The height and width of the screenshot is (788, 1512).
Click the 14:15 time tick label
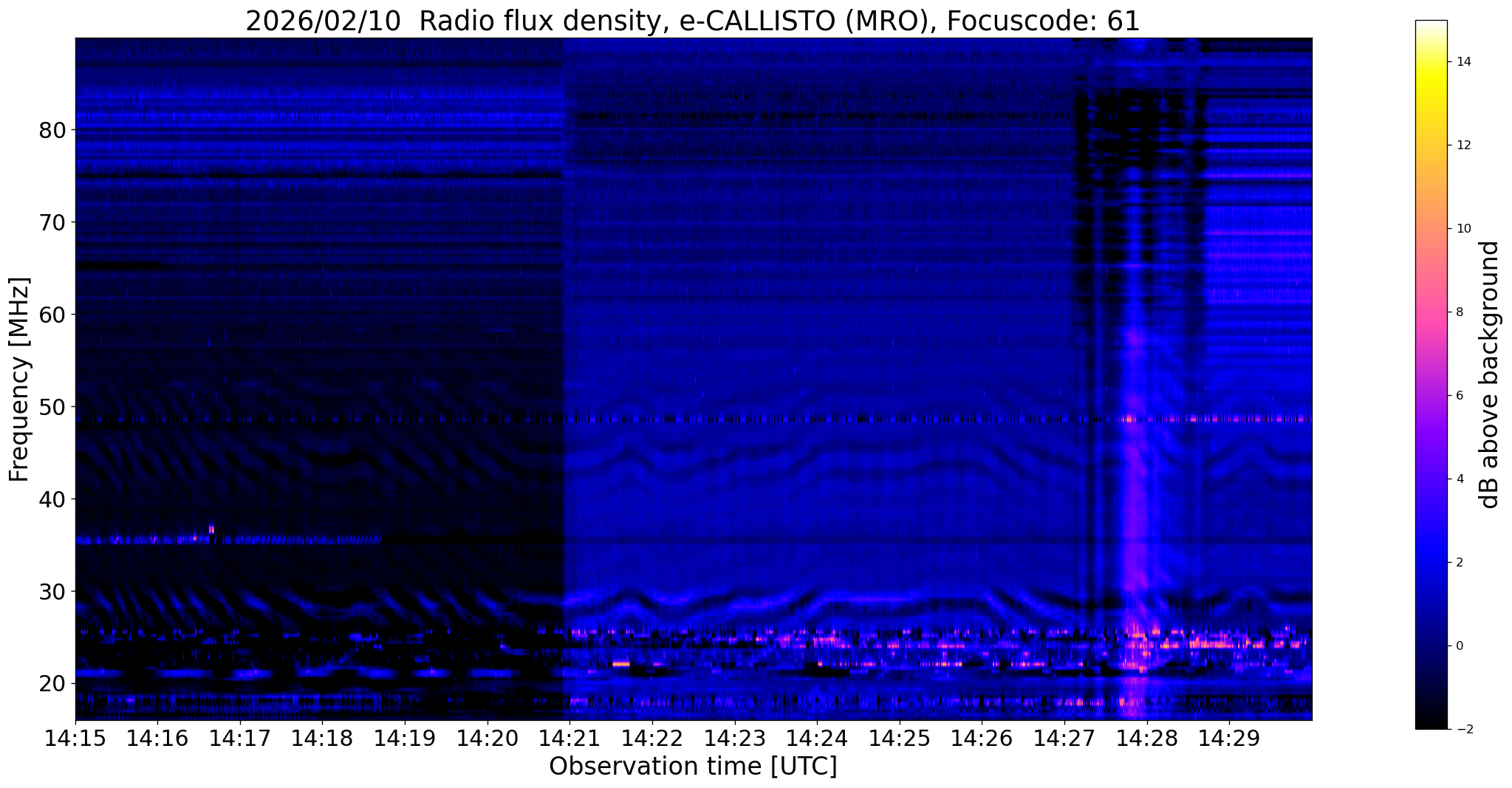75,738
